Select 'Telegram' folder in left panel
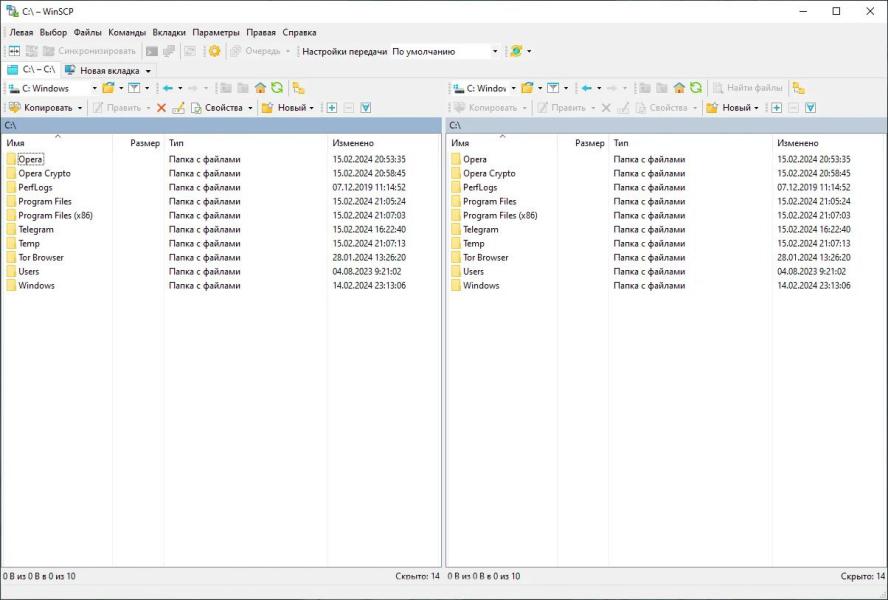Image resolution: width=888 pixels, height=600 pixels. (36, 229)
